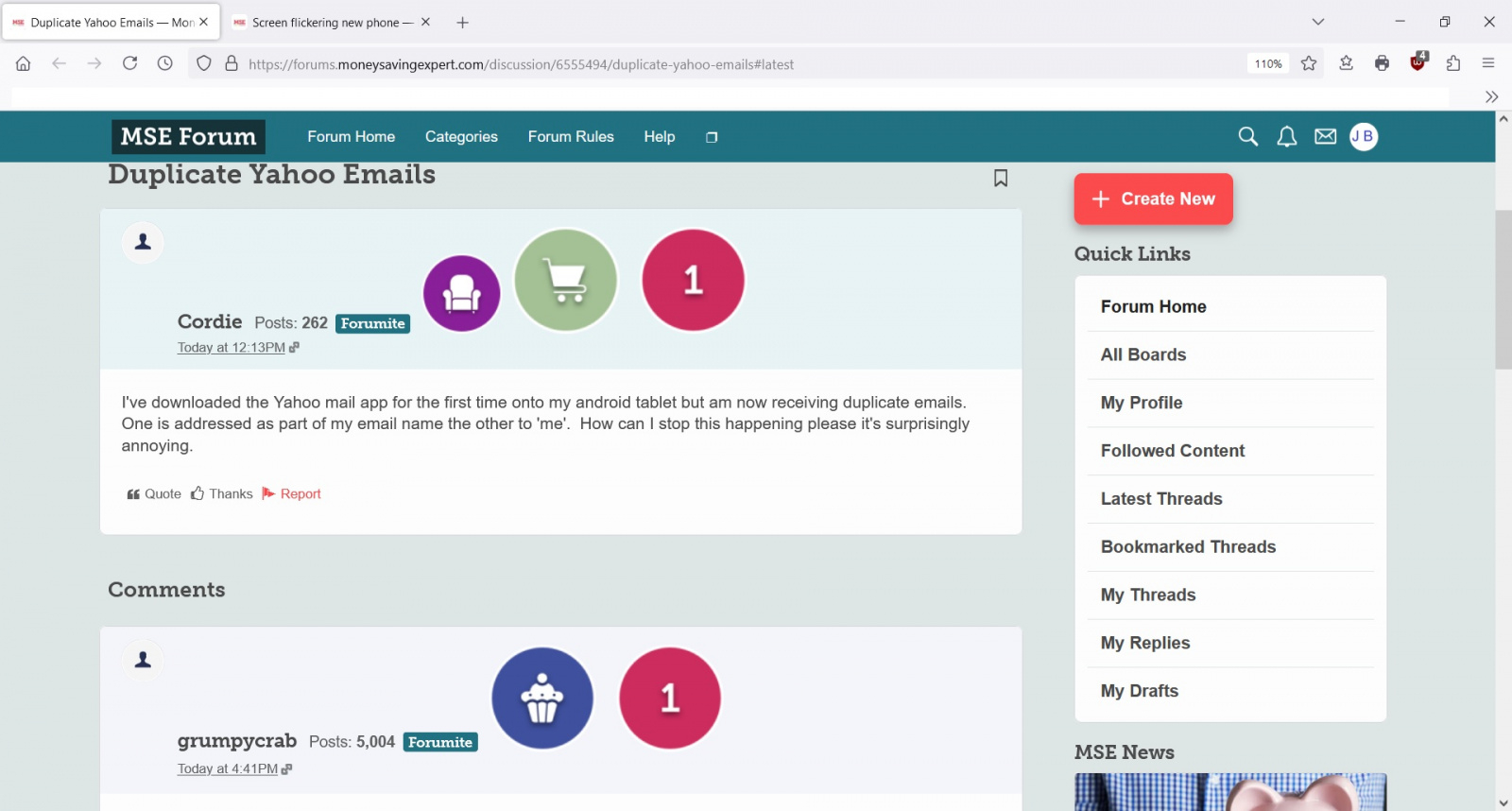
Task: Quote Cordie's post
Action: [x=154, y=493]
